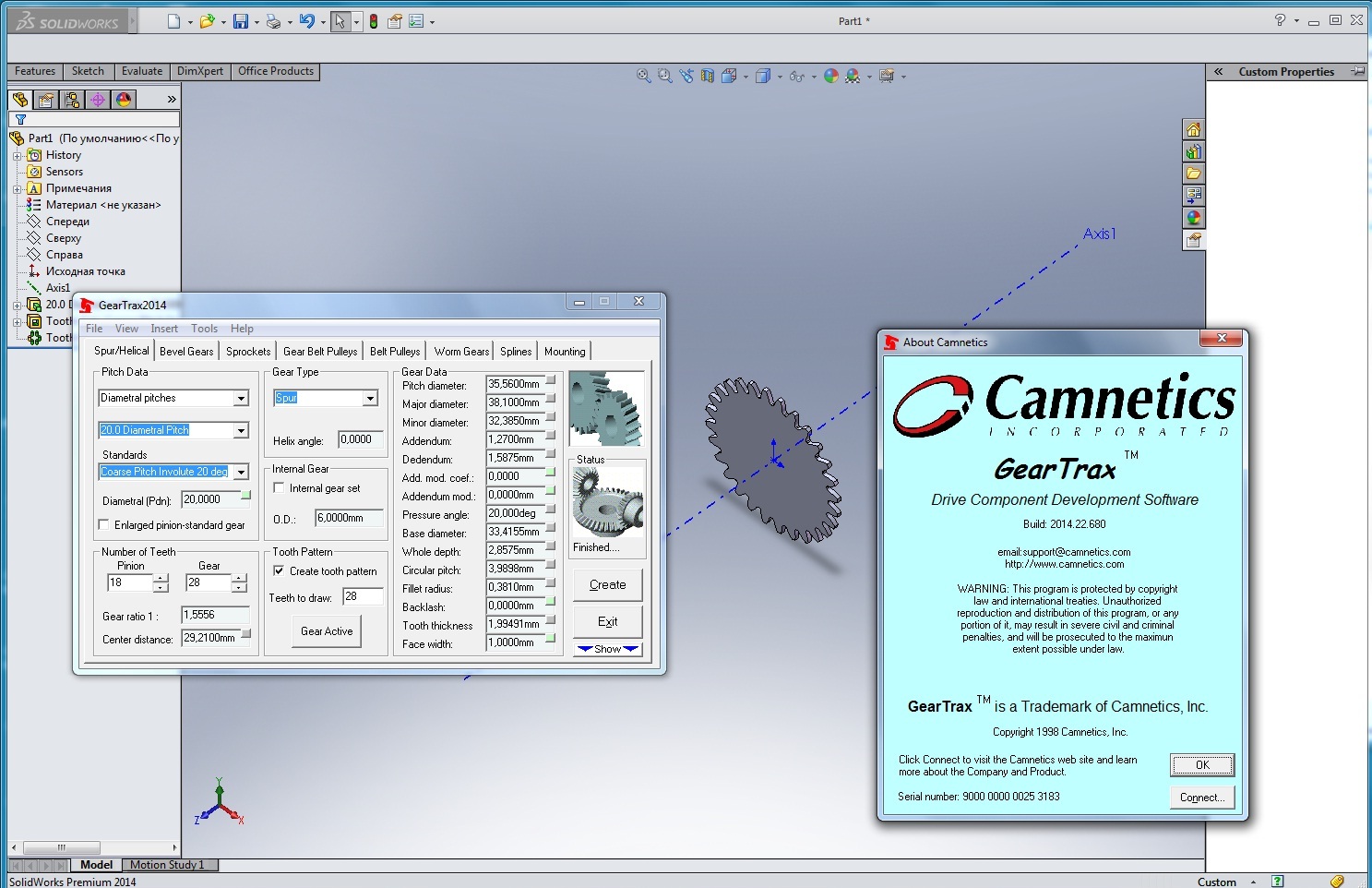Open the dropdown arrow next to Save icon
This screenshot has height=888, width=1372.
coord(257,22)
